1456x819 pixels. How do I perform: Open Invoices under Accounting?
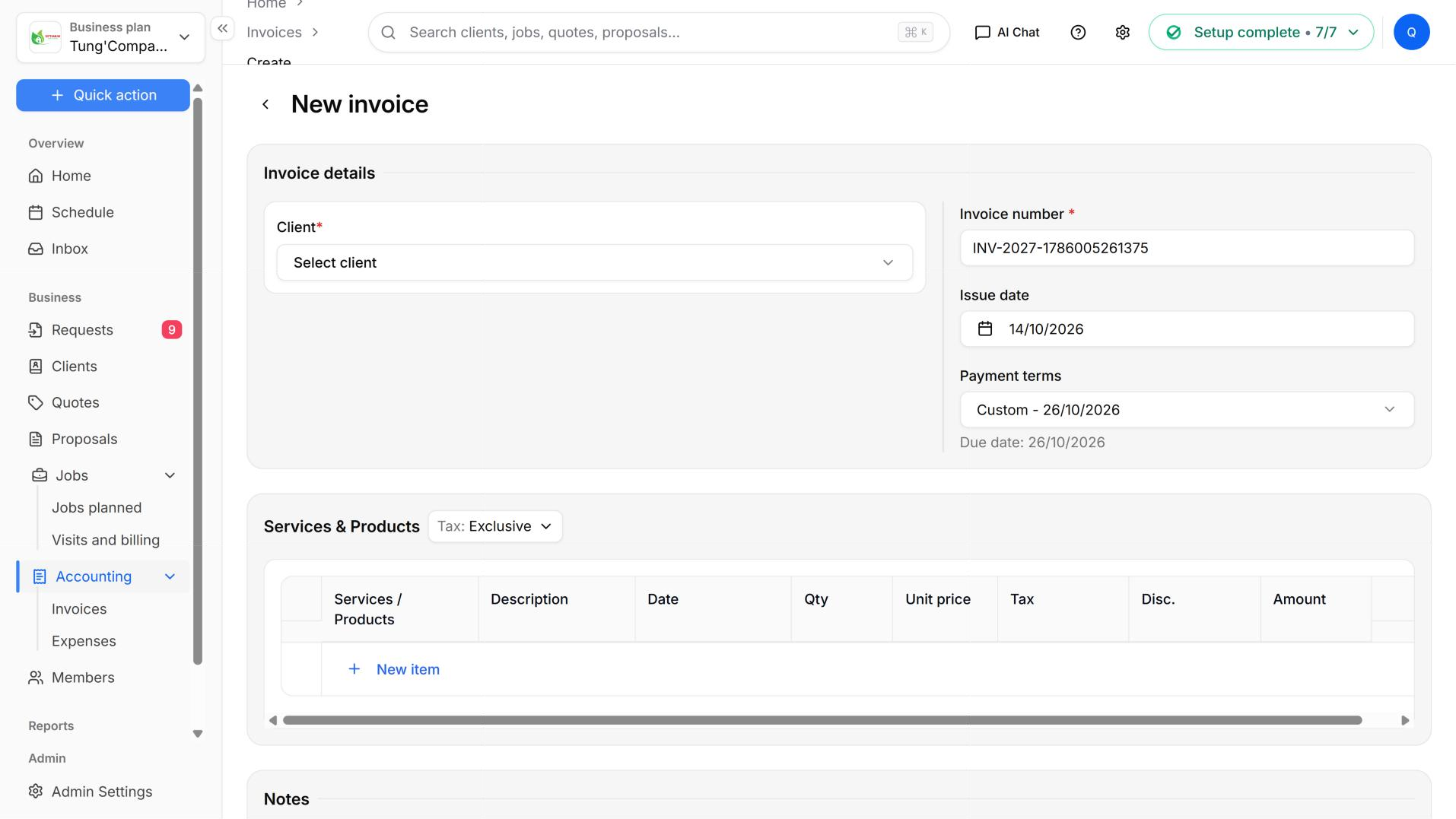[x=79, y=609]
